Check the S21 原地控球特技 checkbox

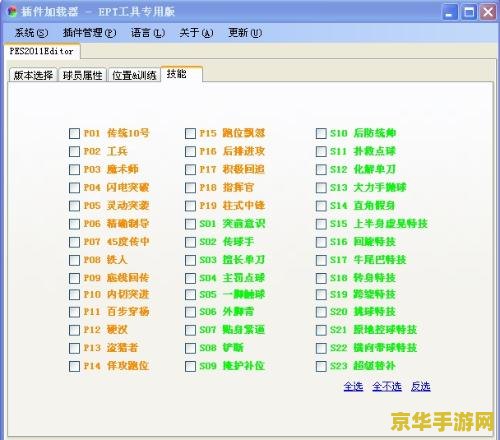pyautogui.click(x=321, y=330)
